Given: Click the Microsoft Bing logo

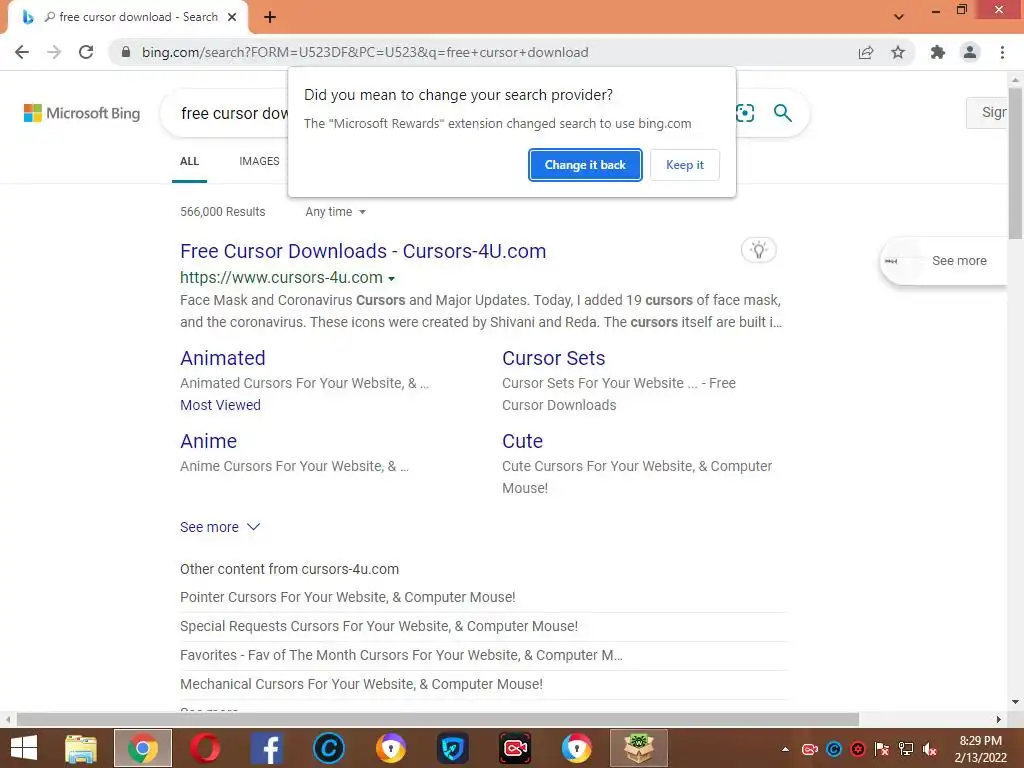Looking at the screenshot, I should 82,113.
